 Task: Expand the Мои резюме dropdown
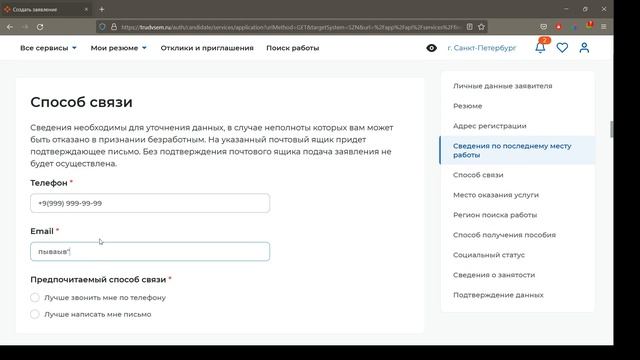coord(118,48)
